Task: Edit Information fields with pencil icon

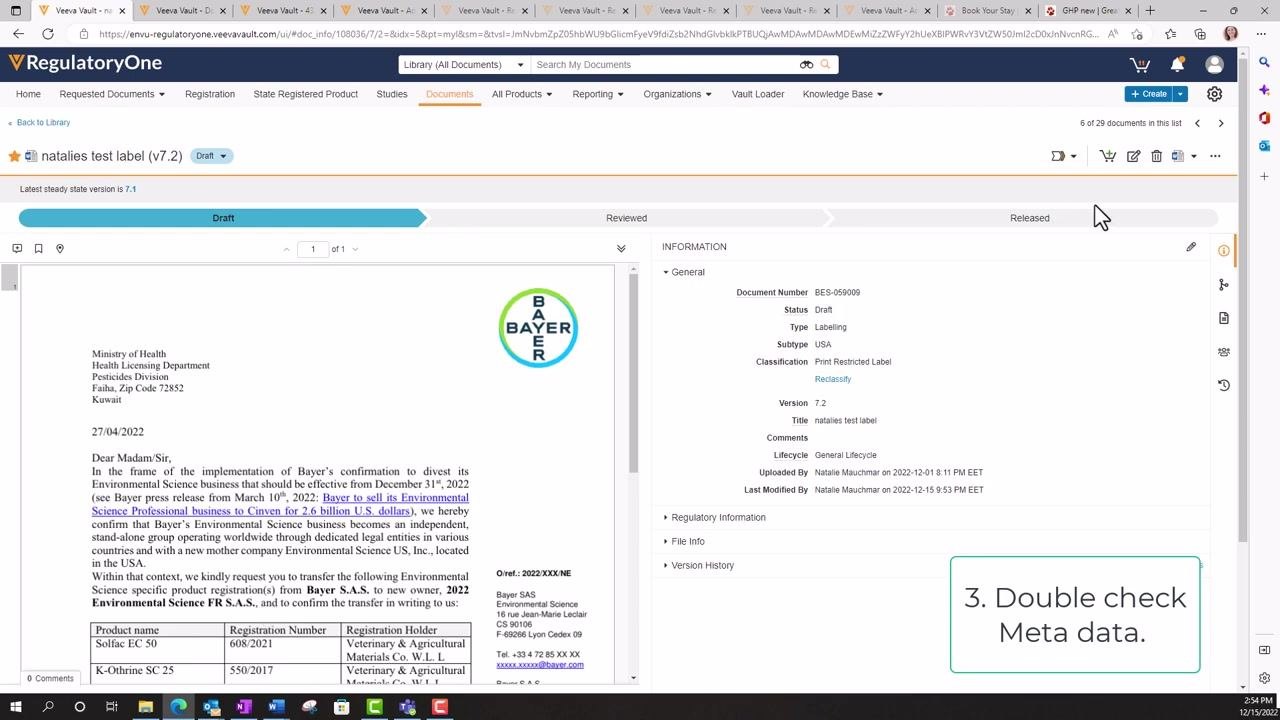Action: [x=1191, y=247]
